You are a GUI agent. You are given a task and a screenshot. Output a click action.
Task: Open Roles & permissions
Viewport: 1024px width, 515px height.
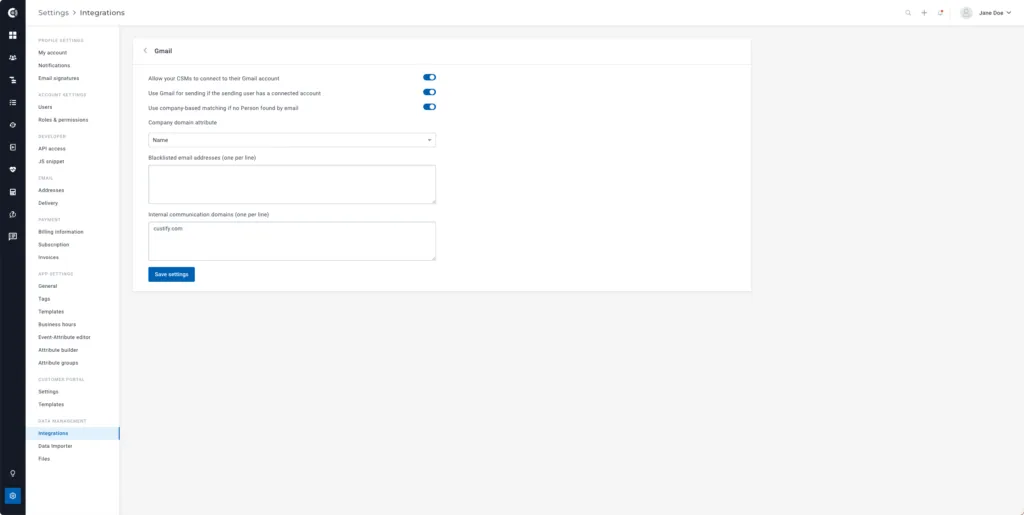[x=63, y=120]
